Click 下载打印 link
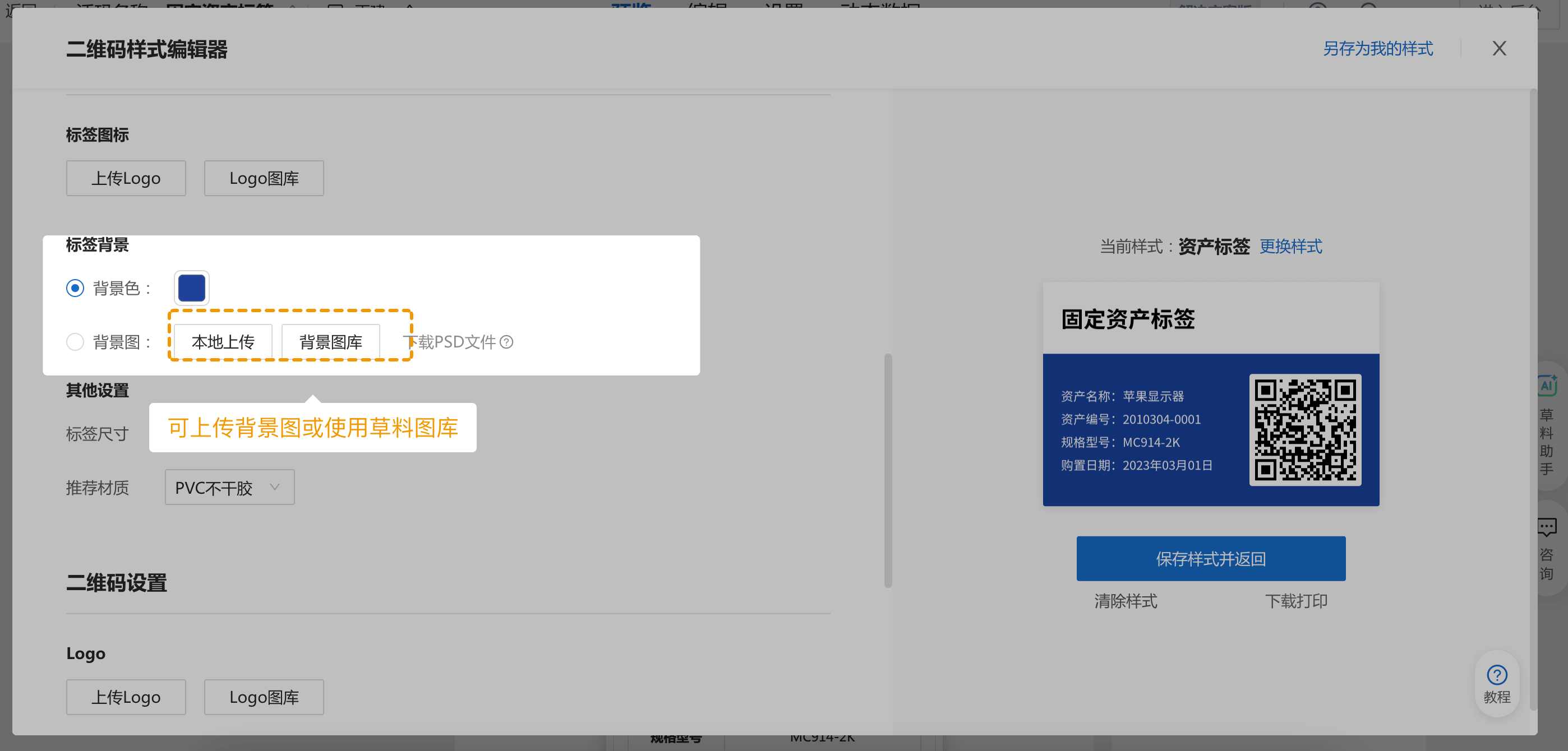Screen dimensions: 1568x751 [x=1297, y=601]
